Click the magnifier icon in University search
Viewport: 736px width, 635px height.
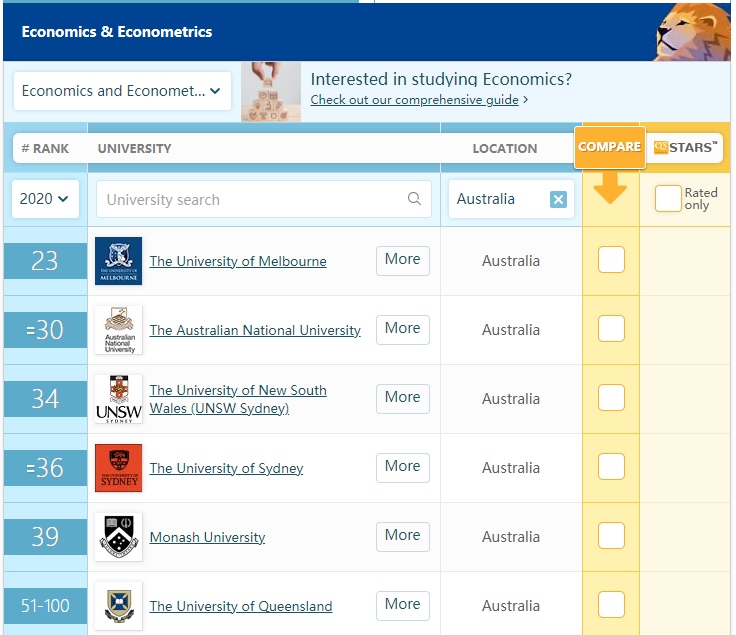click(414, 199)
